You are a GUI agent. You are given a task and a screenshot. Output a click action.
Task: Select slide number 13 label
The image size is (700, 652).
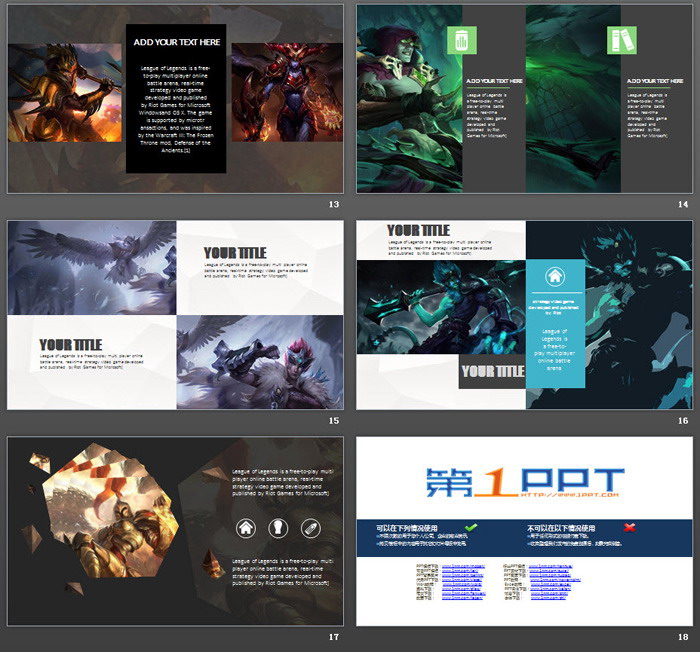click(x=334, y=204)
